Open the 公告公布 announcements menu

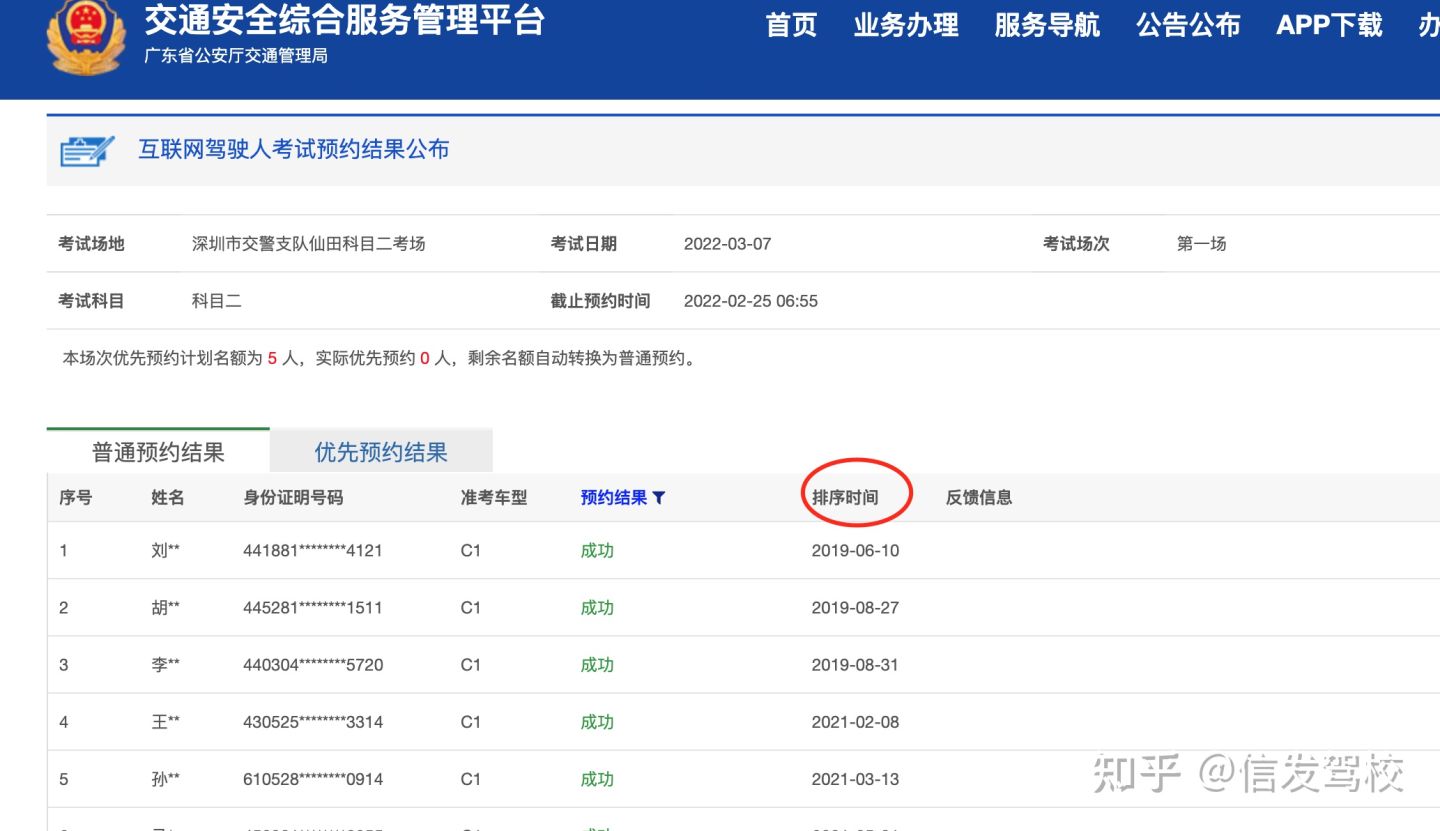click(x=1188, y=27)
